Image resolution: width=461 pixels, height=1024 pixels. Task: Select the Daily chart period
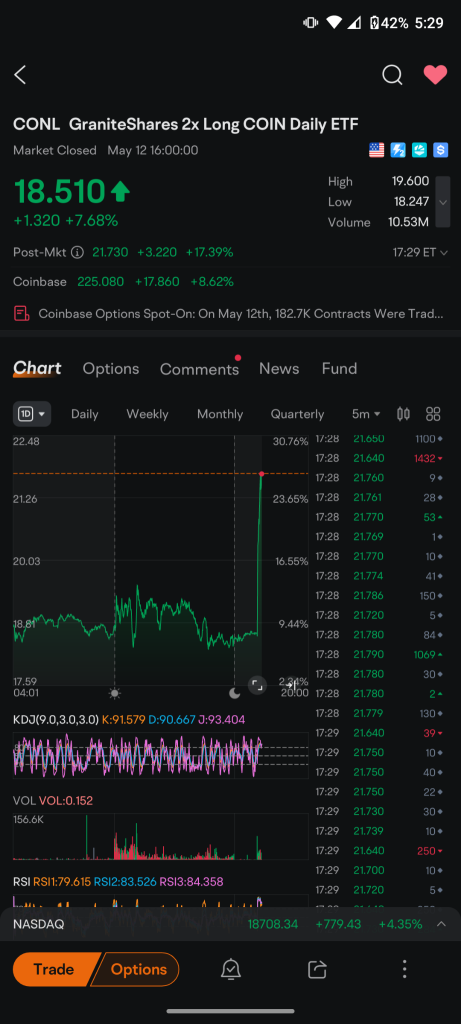tap(85, 414)
